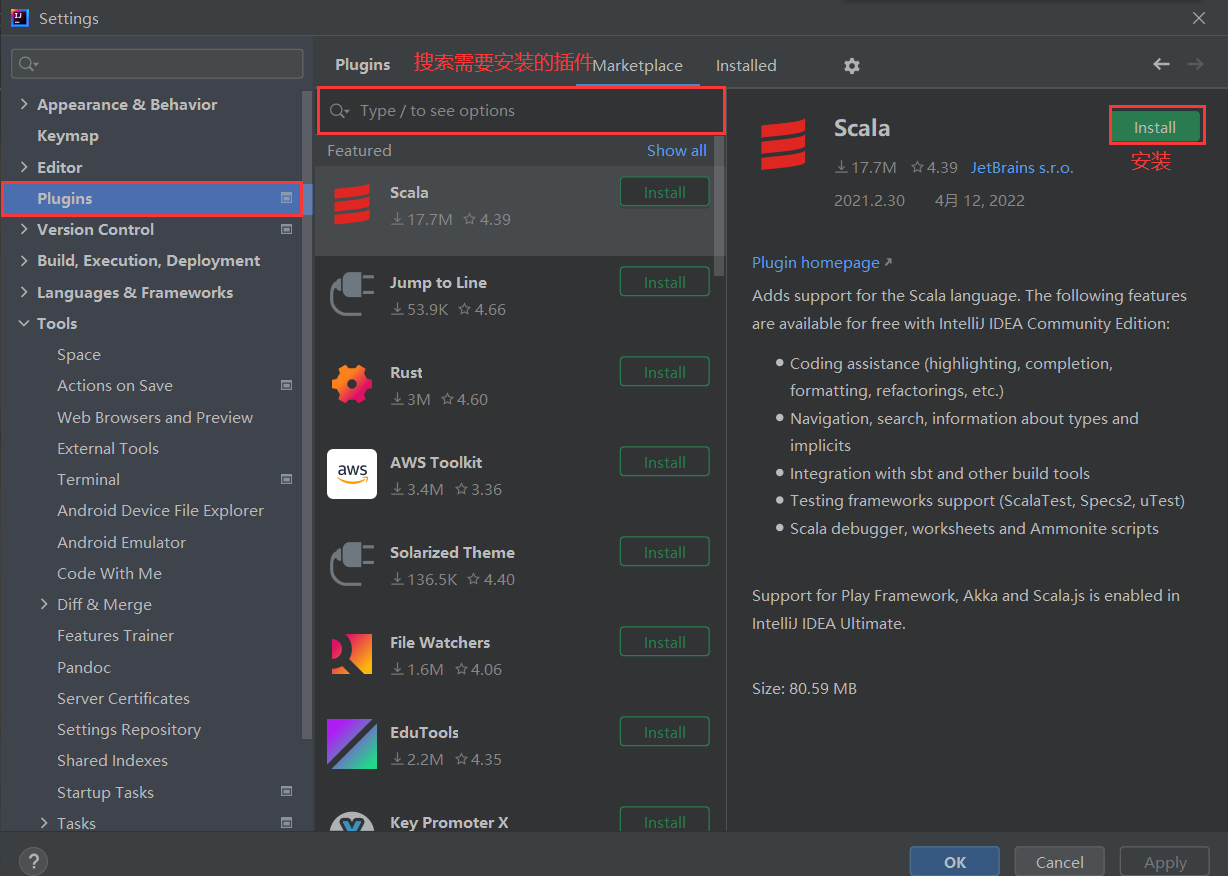The image size is (1228, 876).
Task: Install the Jump to Line plugin
Action: (x=665, y=282)
